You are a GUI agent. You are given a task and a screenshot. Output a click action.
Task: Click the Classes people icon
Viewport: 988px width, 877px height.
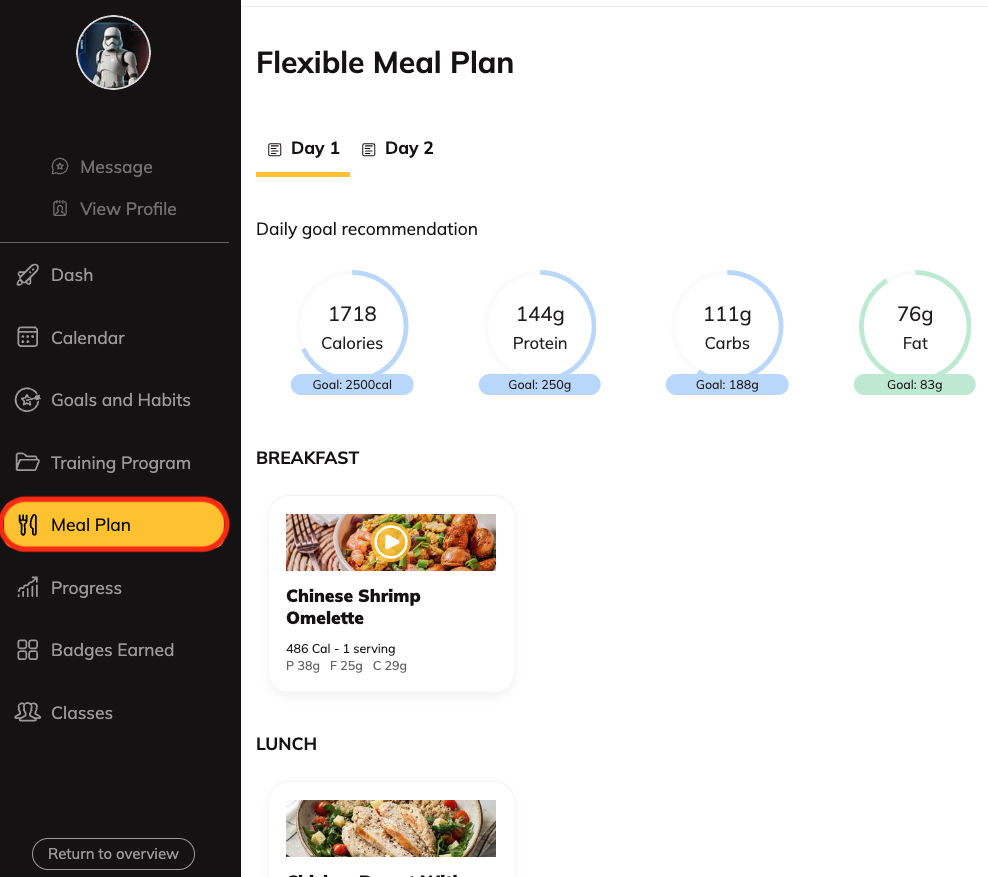(27, 712)
